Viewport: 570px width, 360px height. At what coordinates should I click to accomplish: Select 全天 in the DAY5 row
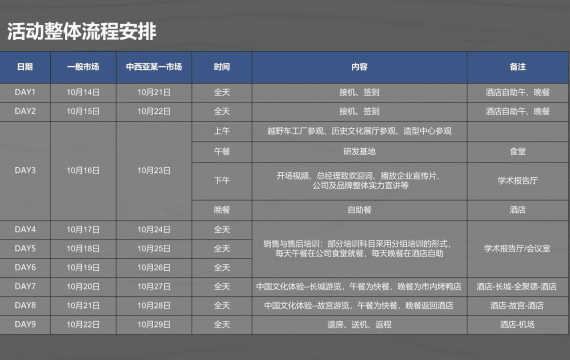222,249
